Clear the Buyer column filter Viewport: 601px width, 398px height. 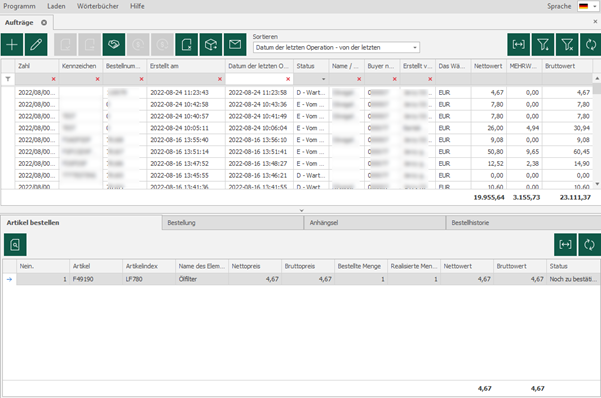tap(394, 79)
